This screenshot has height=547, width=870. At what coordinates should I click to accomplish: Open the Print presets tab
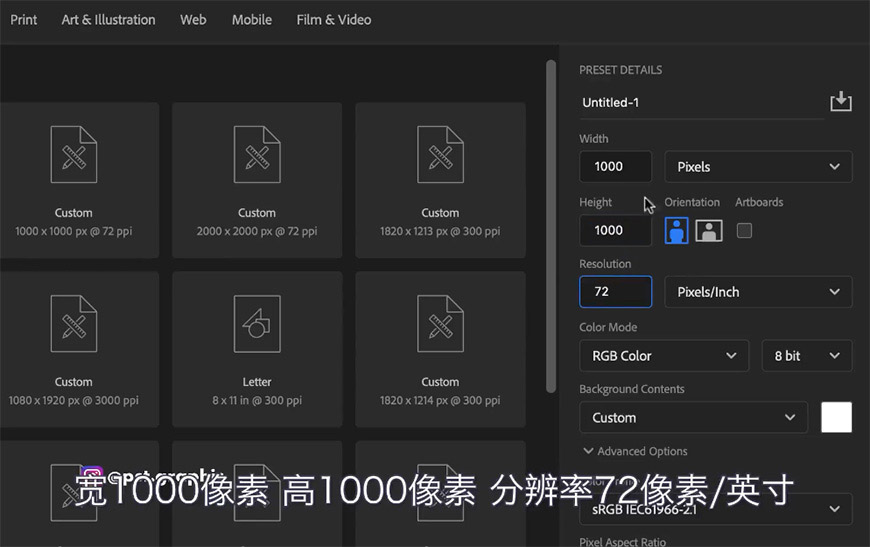pos(23,20)
